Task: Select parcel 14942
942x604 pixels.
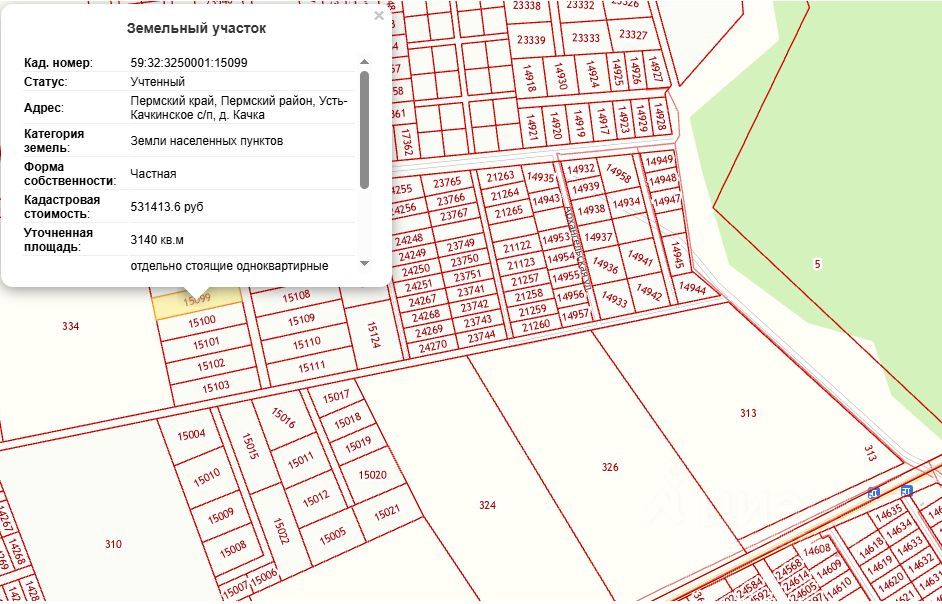Action: coord(649,292)
